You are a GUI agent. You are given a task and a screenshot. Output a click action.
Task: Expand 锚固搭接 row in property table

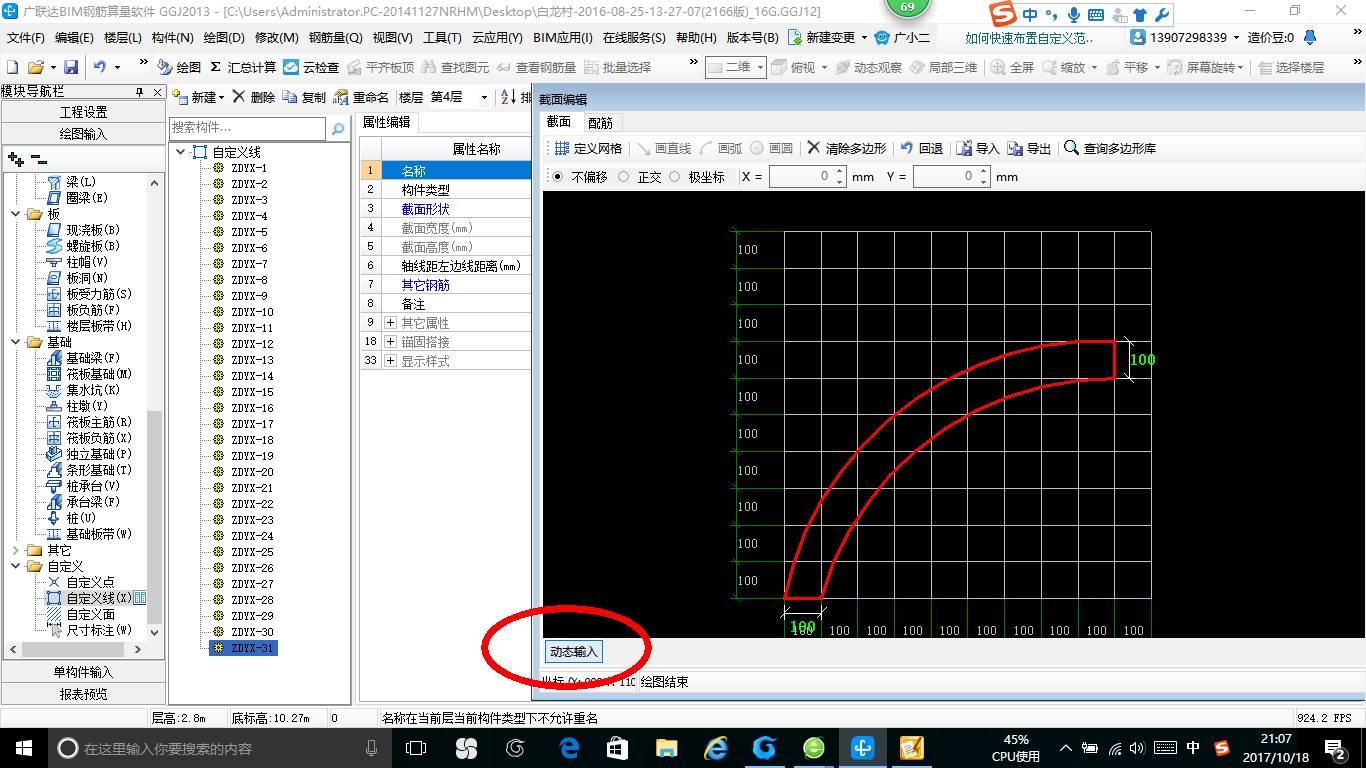tap(390, 342)
